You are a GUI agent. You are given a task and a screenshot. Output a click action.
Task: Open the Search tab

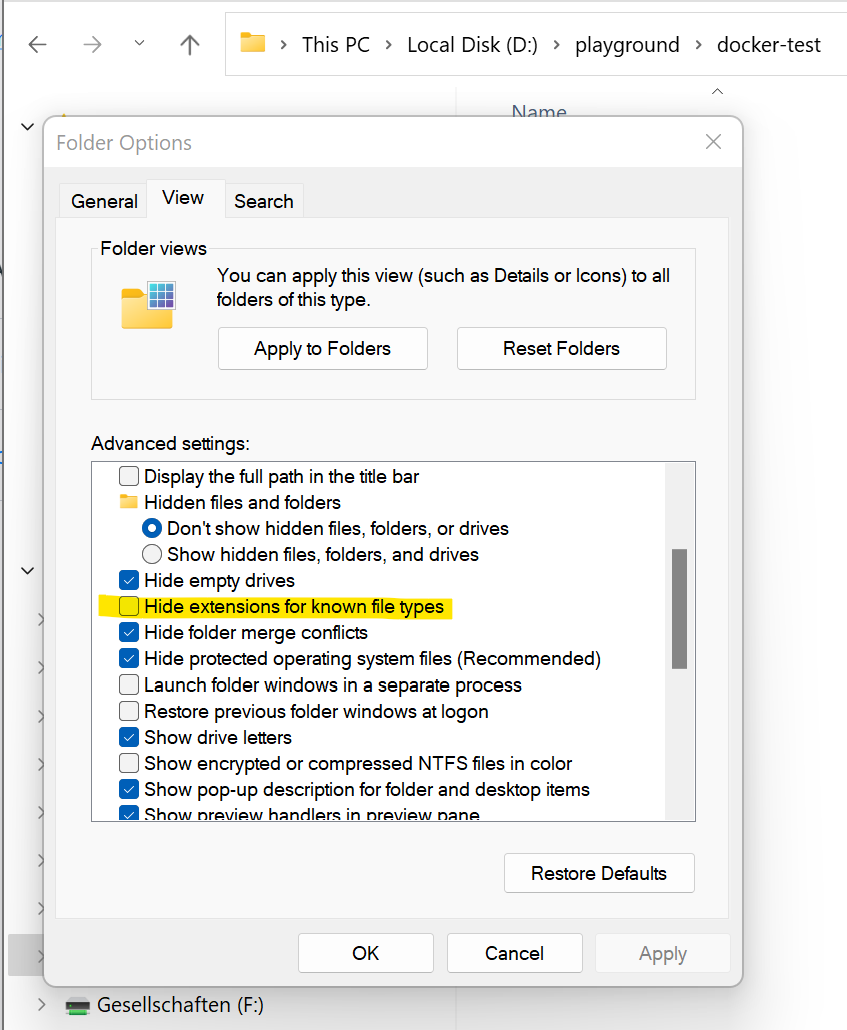(x=263, y=201)
